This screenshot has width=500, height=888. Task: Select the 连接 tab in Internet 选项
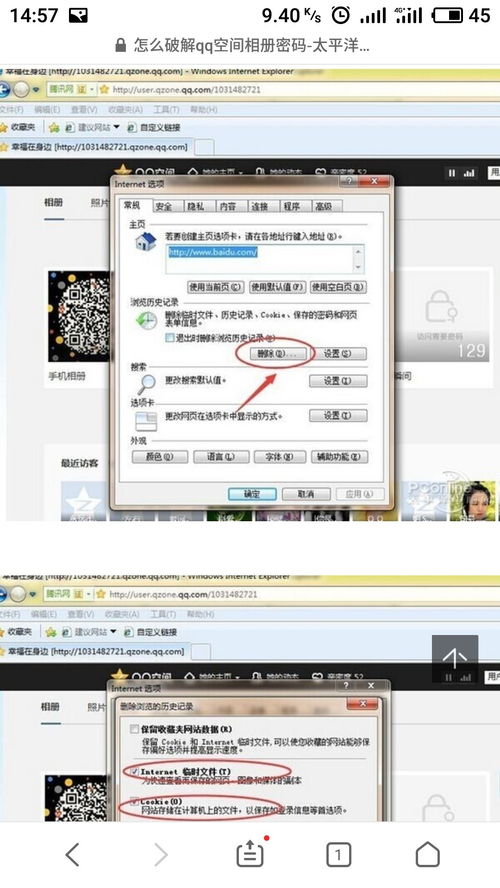click(x=260, y=207)
